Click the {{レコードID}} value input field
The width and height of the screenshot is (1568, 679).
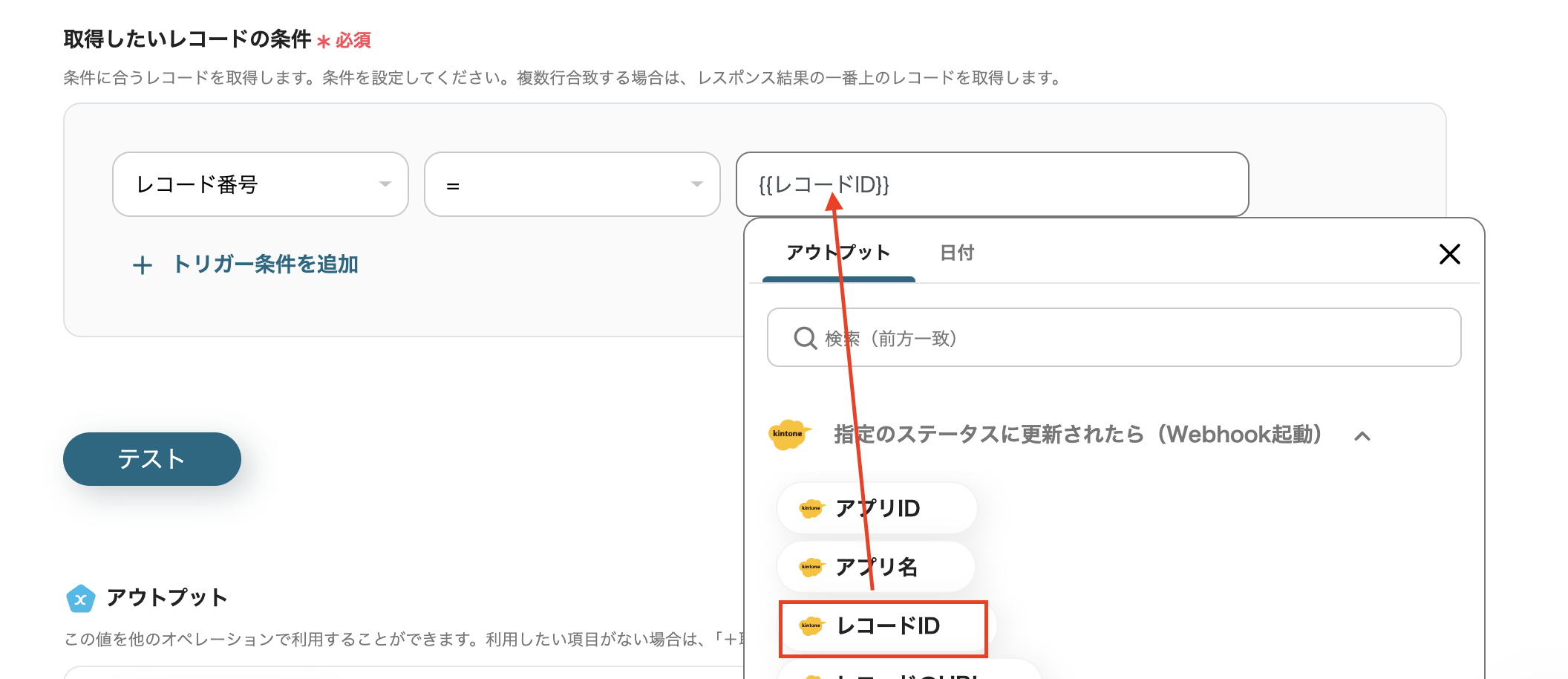pos(1039,184)
